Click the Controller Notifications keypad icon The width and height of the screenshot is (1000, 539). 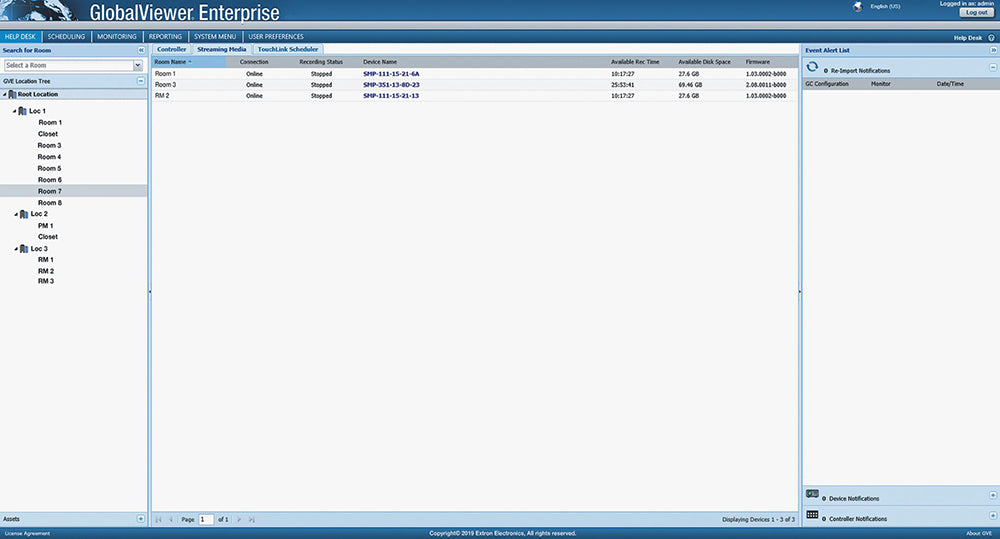pos(812,515)
